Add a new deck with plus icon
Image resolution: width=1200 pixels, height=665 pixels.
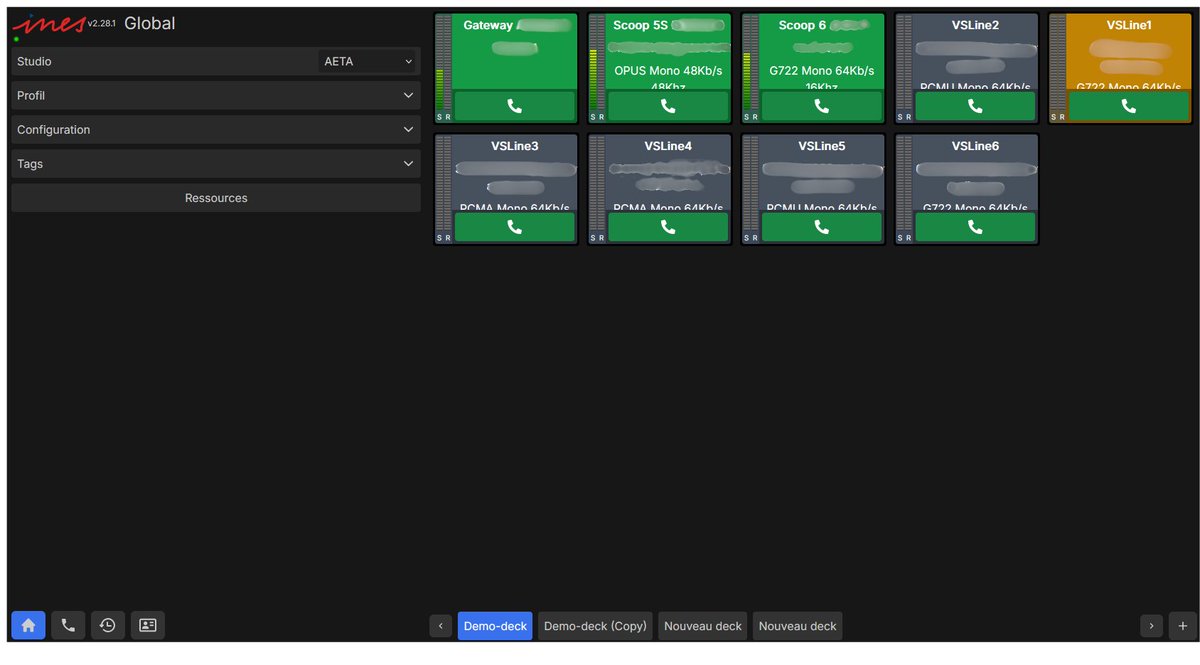[1183, 626]
